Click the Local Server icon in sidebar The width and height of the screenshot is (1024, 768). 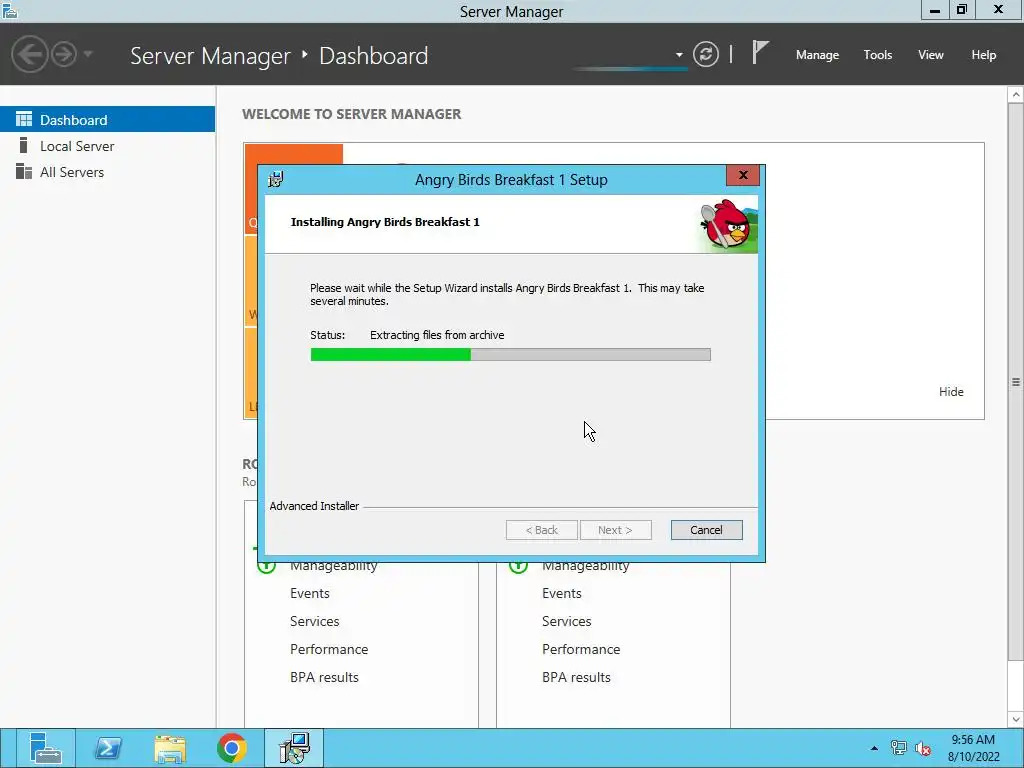tap(24, 145)
